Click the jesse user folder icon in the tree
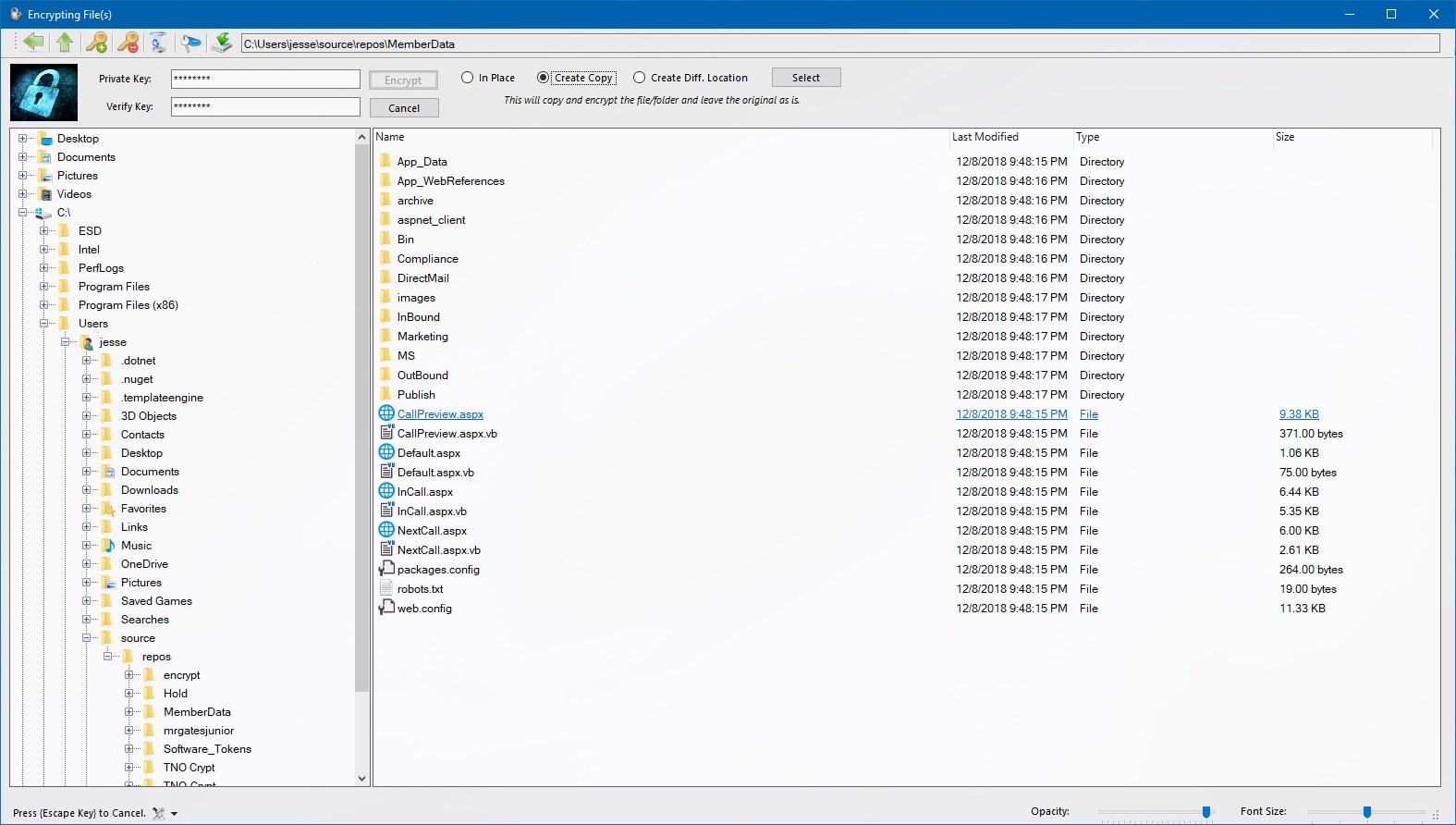 pos(87,342)
